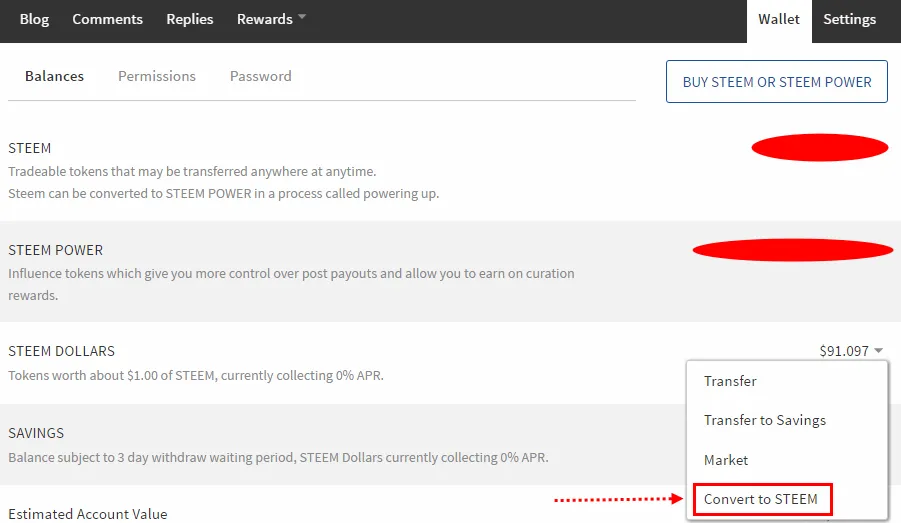Click the redacted STEEM POWER balance
Screen dimensions: 901x523
click(792, 249)
